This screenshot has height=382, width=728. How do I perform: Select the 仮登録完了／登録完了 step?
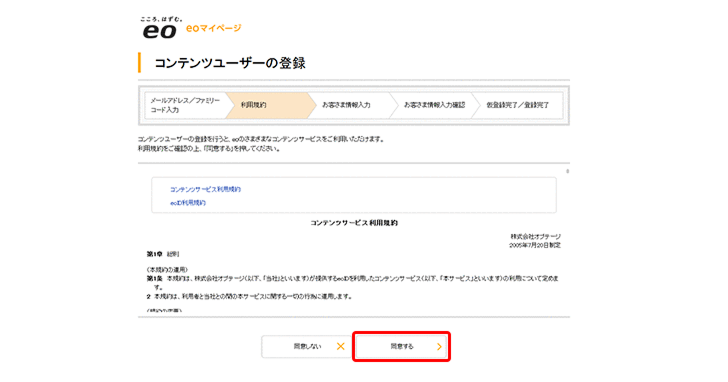tap(517, 105)
